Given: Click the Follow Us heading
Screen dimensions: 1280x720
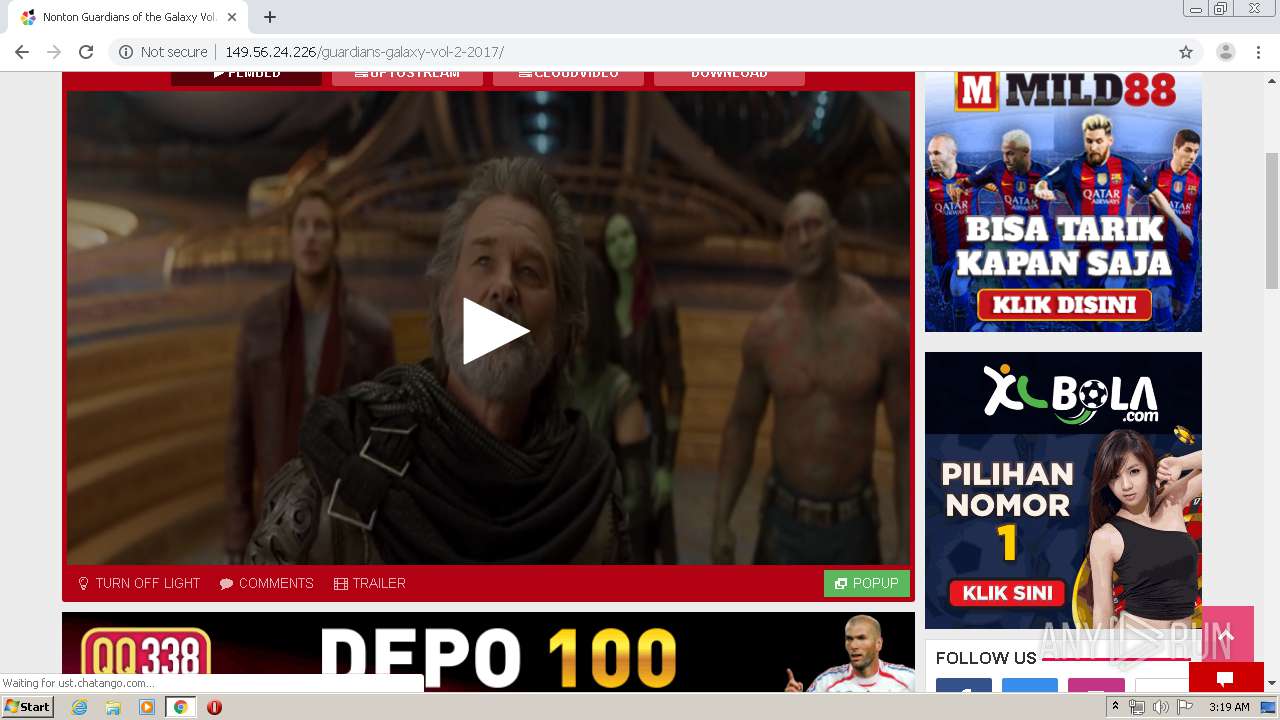Looking at the screenshot, I should 986,658.
